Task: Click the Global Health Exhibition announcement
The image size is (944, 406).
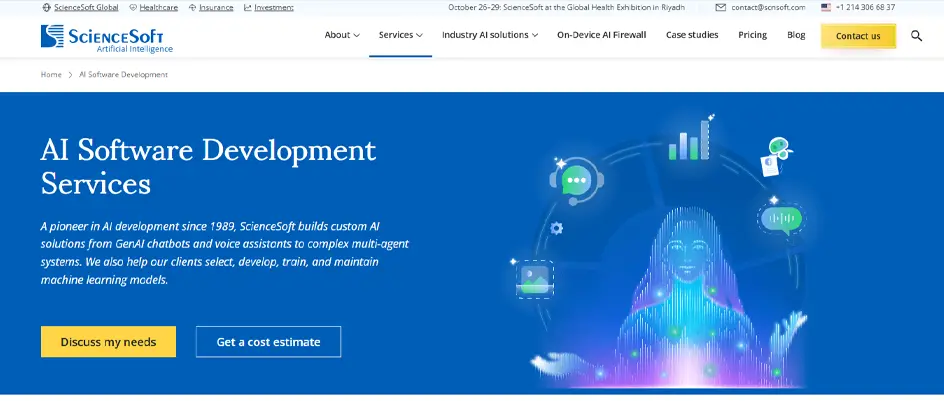Action: coord(567,8)
